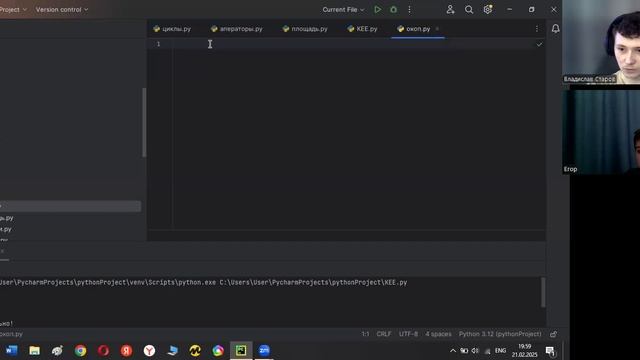Click the run console vertical scrollbar
640x360 pixels.
(543, 292)
